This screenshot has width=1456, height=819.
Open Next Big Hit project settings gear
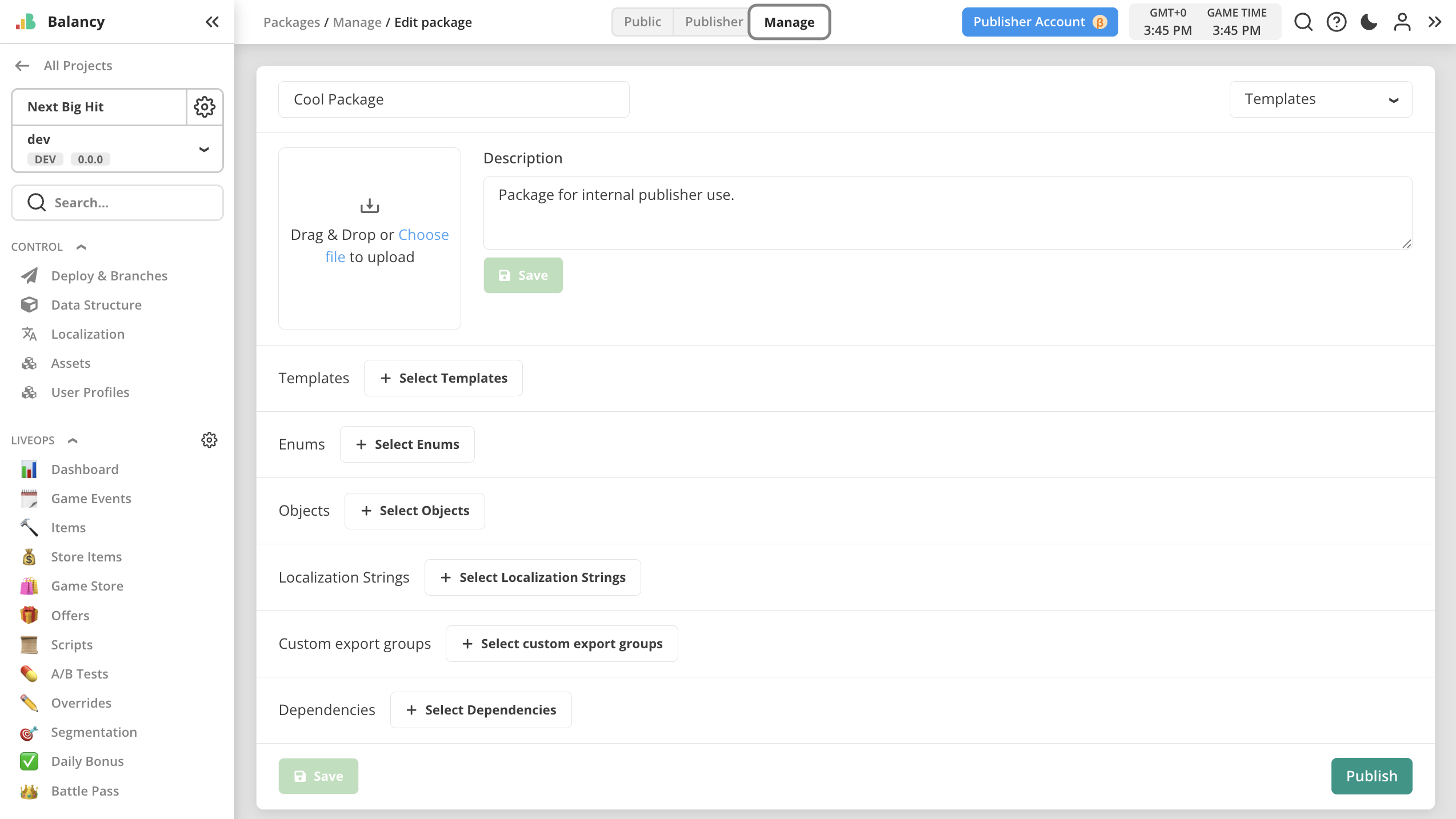coord(205,107)
